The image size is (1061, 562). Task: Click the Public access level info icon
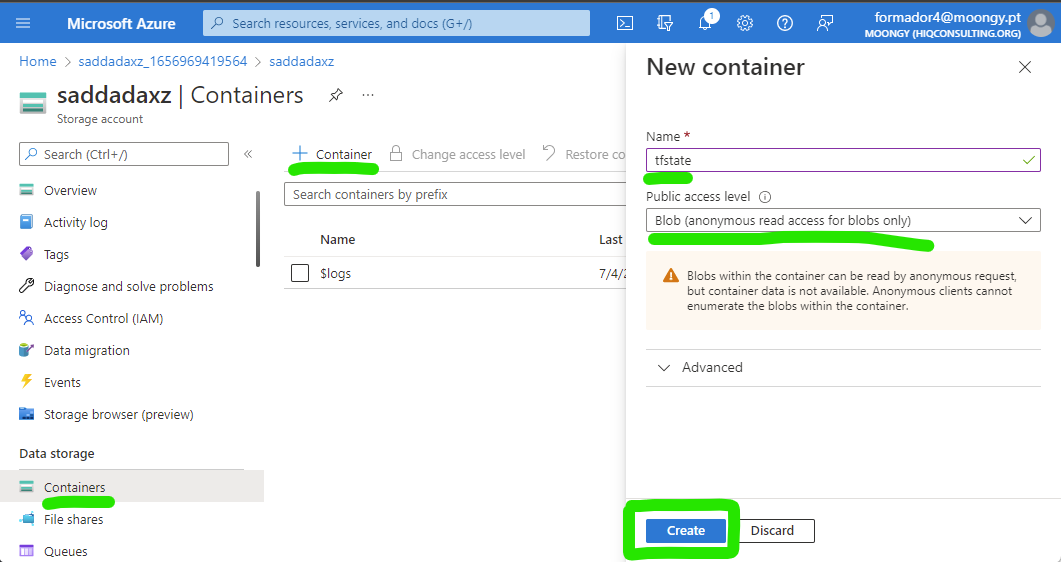(x=765, y=198)
